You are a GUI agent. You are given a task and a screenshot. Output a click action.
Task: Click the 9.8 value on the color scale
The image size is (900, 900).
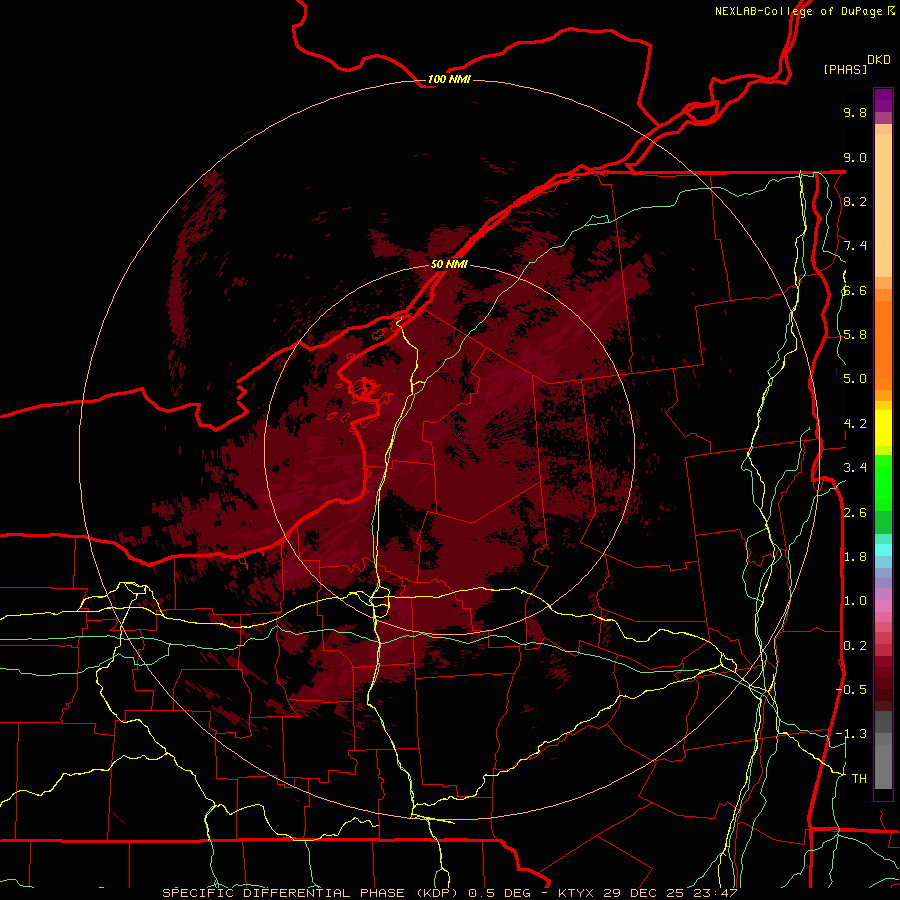pos(855,112)
